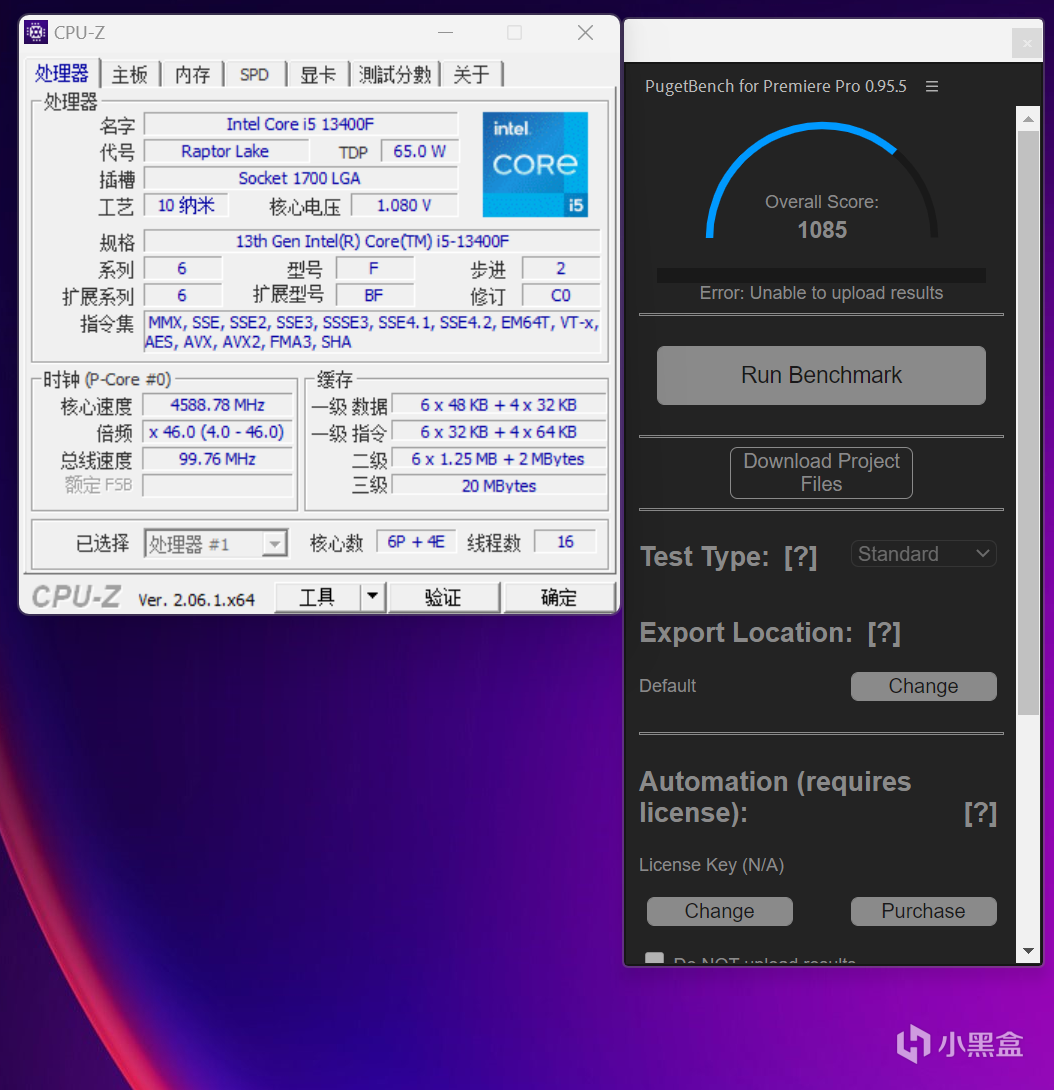Click the CPU-Z app icon in title bar

tap(35, 32)
